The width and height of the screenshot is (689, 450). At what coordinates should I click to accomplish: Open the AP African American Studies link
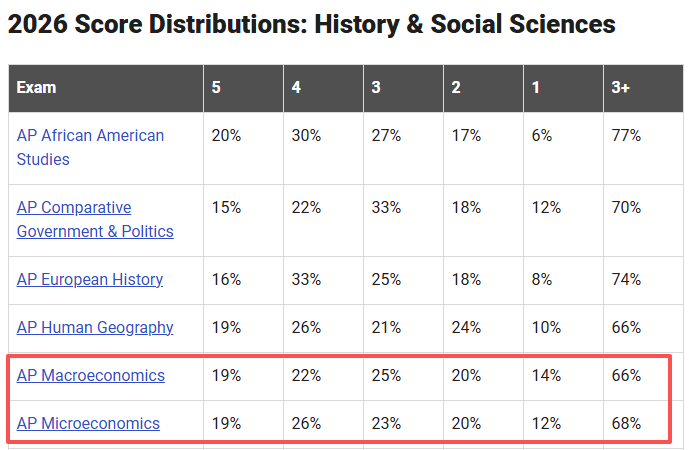coord(90,147)
